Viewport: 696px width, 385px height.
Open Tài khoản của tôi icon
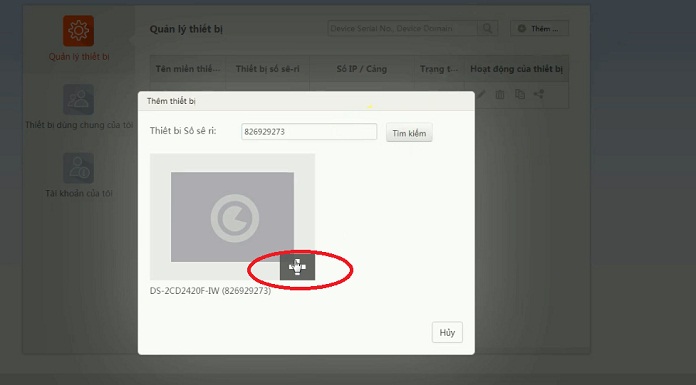click(78, 168)
